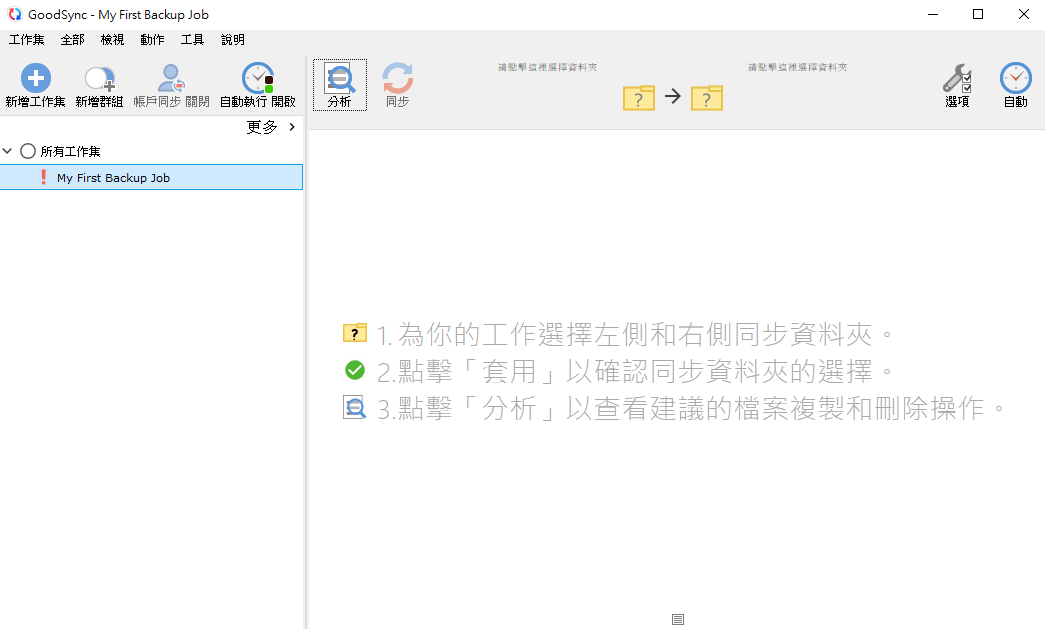Viewport: 1045px width, 629px height.
Task: Select the 所有工作集 circle radio
Action: pos(28,152)
